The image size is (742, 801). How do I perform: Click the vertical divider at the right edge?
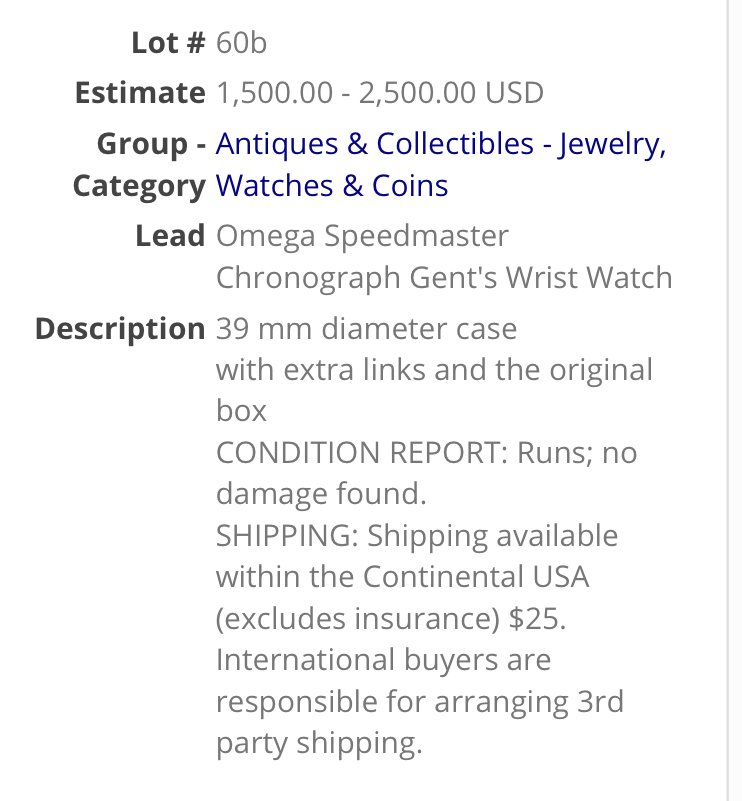tap(728, 400)
